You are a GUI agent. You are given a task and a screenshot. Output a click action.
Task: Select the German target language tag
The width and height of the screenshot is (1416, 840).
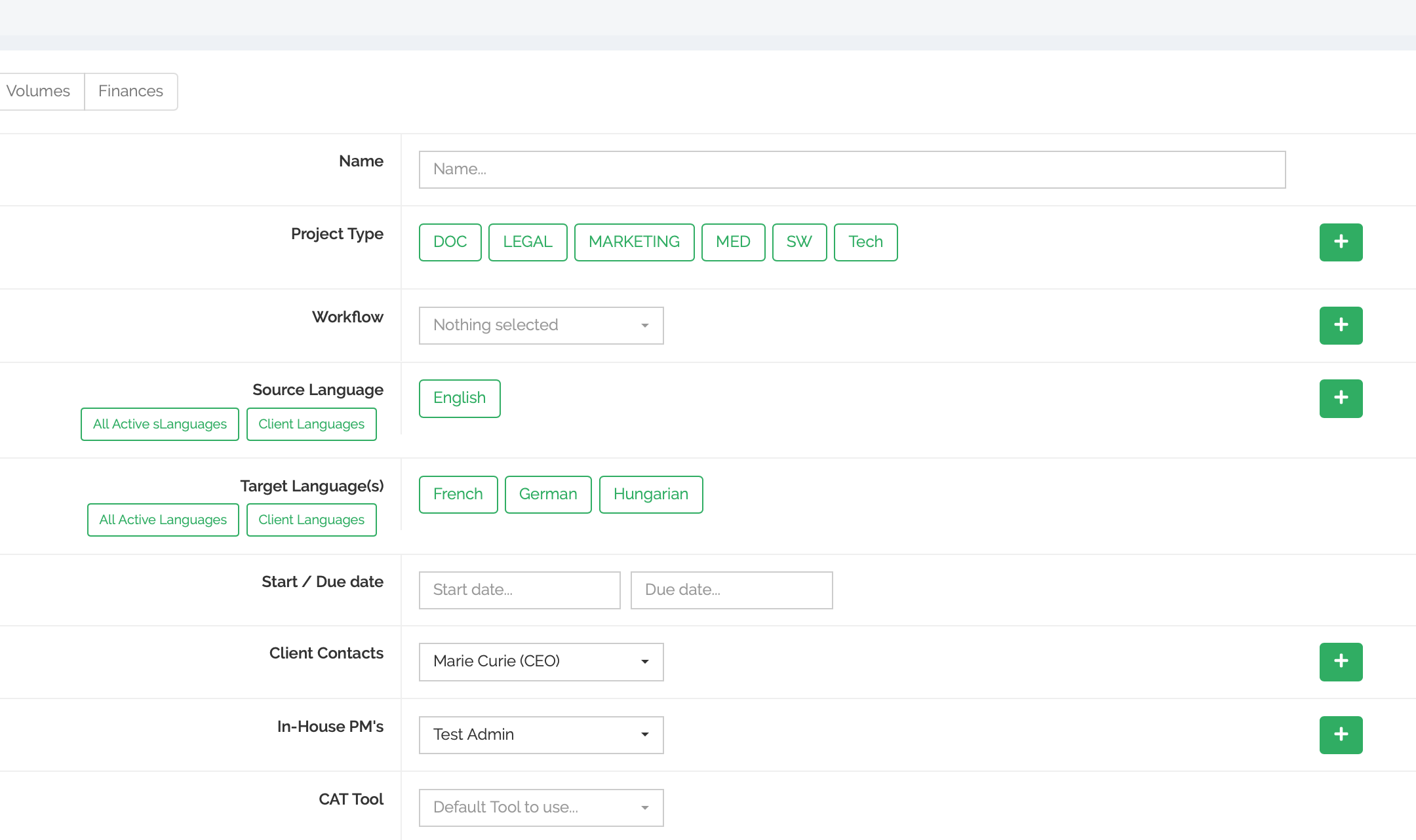point(547,495)
